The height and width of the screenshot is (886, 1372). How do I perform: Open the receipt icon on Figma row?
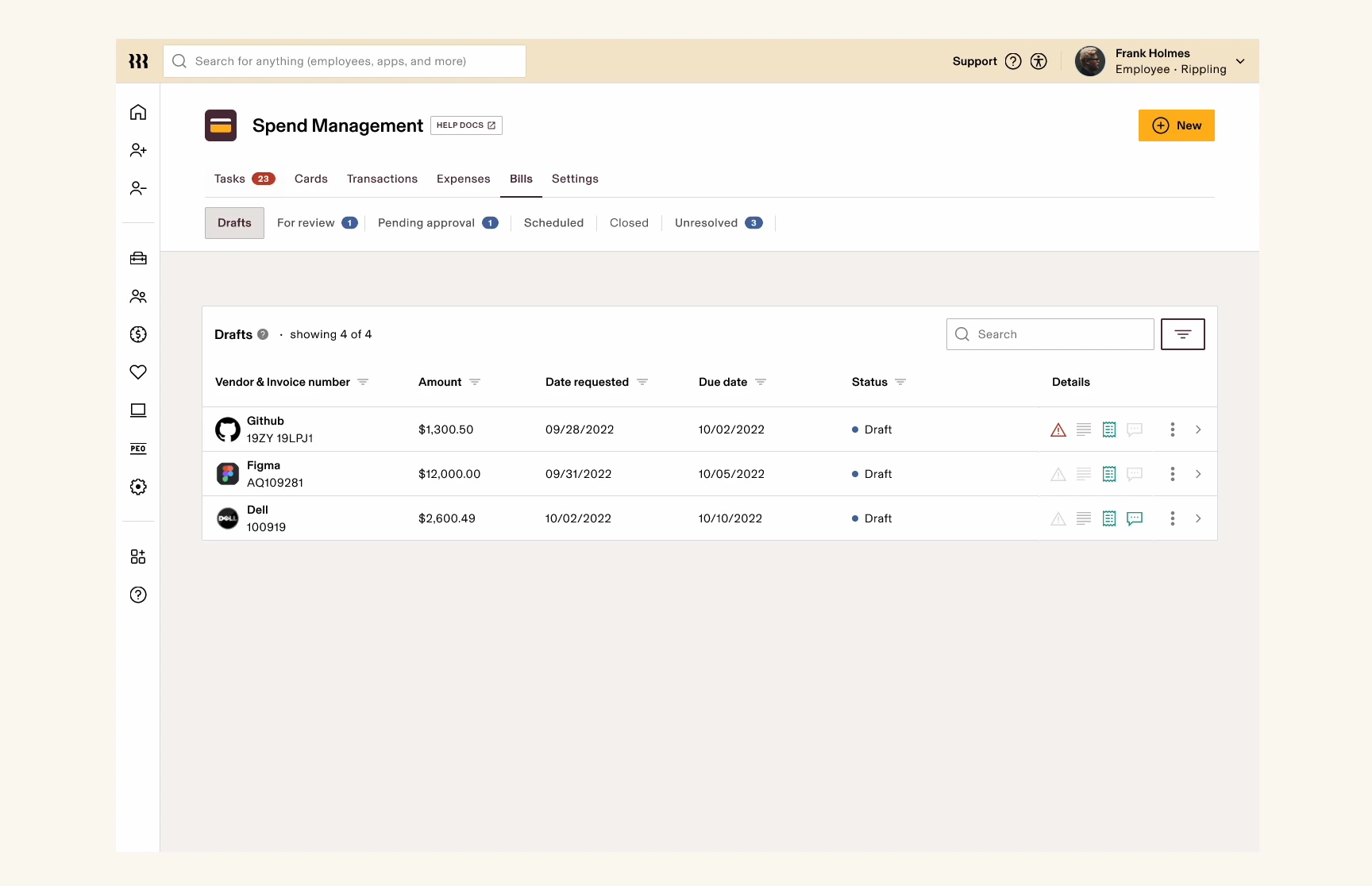point(1109,474)
